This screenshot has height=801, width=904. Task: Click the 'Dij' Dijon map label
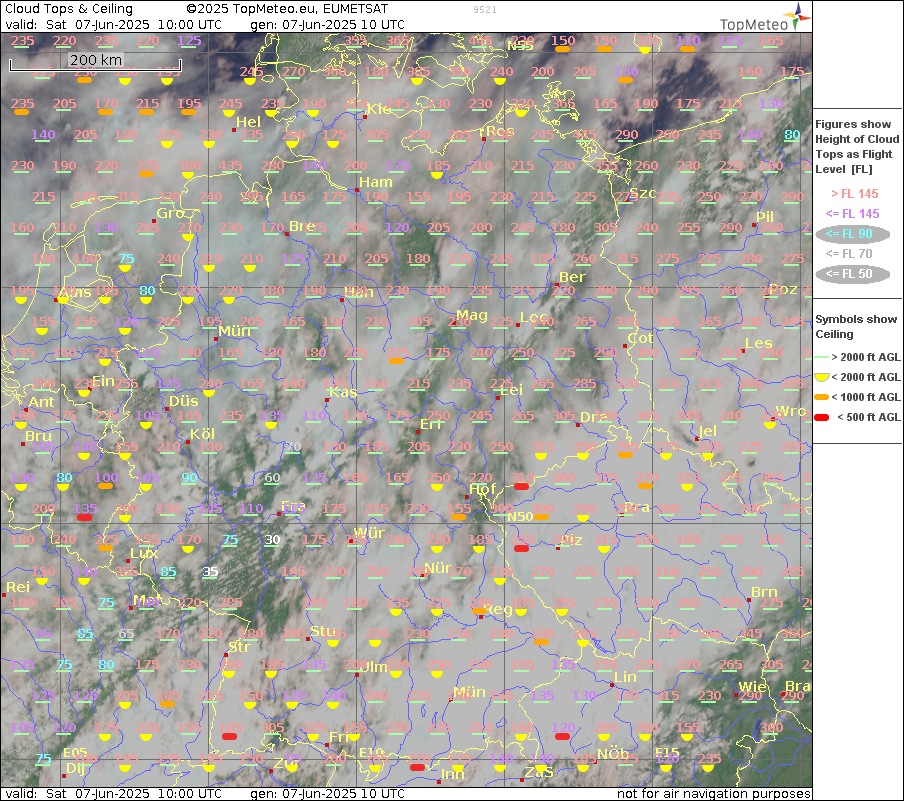75,768
